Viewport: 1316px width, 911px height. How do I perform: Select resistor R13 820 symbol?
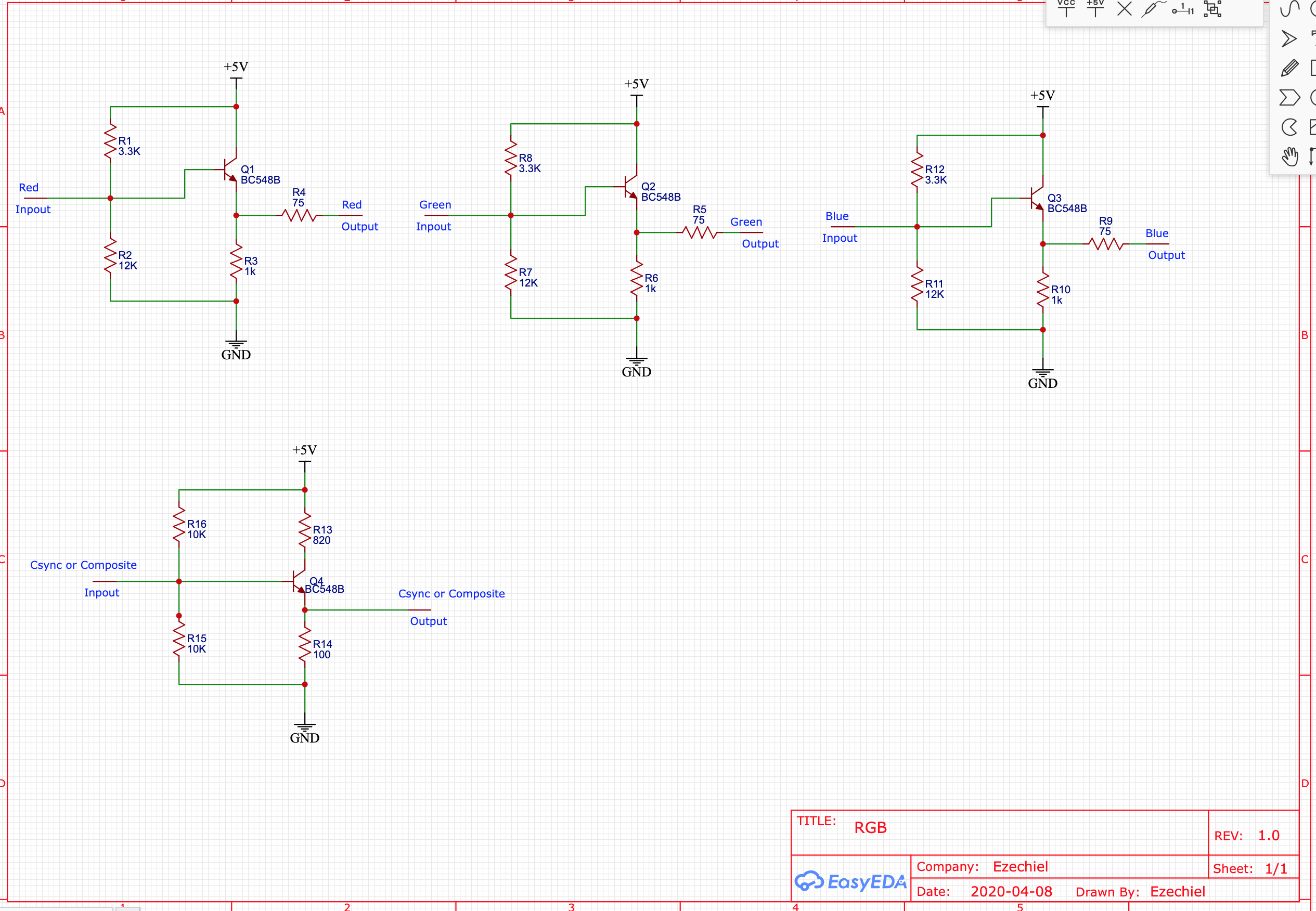(x=305, y=531)
